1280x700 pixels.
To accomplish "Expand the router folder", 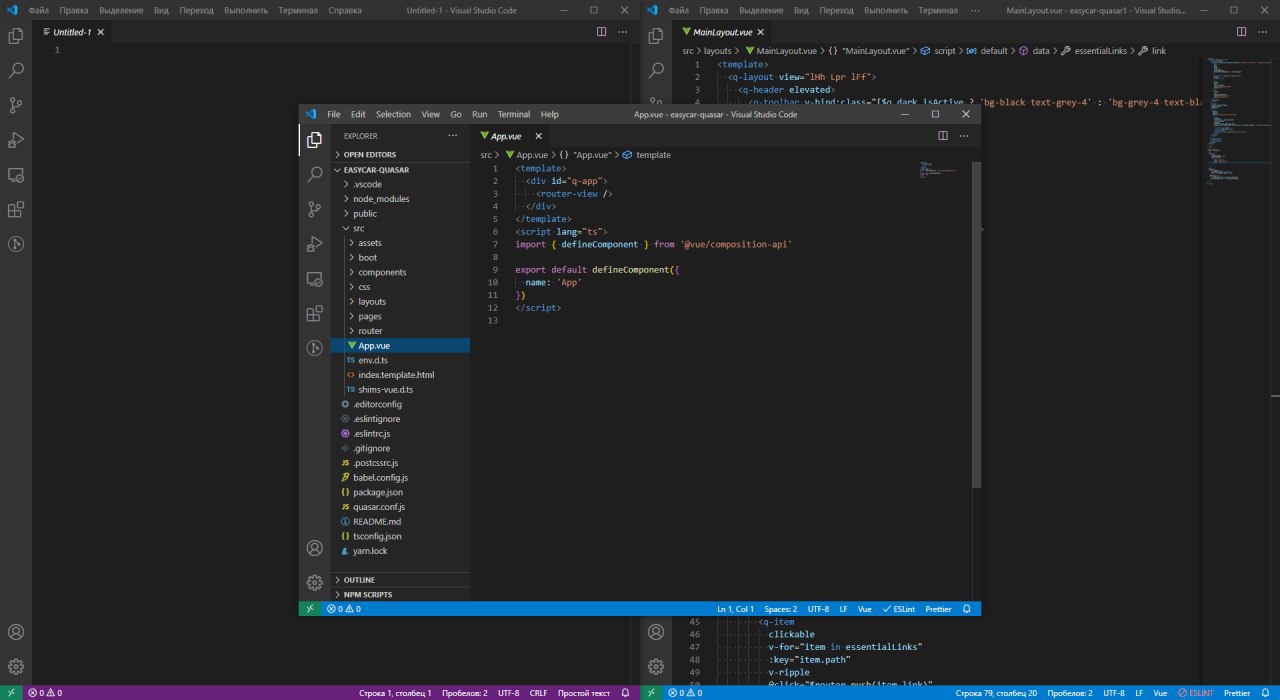I will coord(400,330).
